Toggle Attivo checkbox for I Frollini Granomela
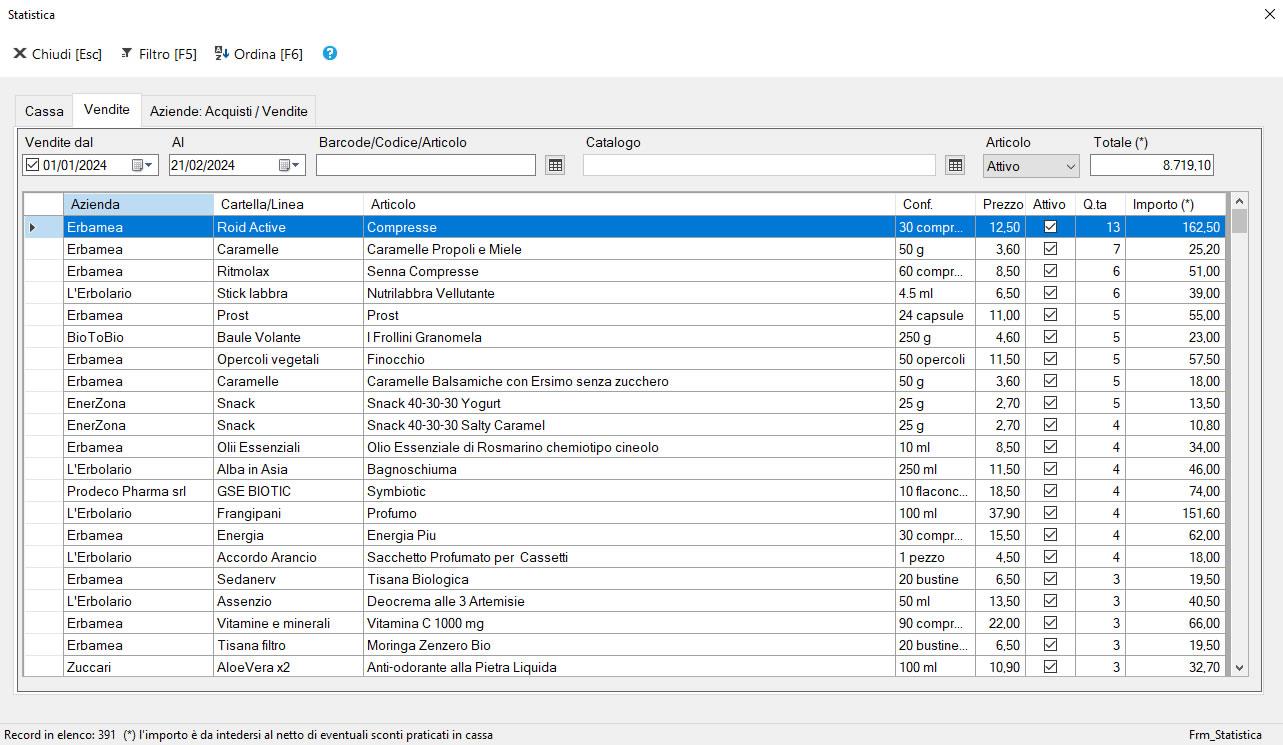The height and width of the screenshot is (745, 1283). point(1050,337)
